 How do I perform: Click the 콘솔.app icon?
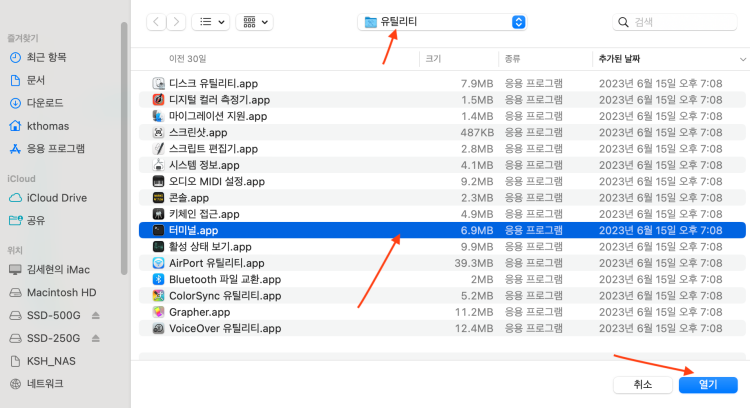click(158, 198)
